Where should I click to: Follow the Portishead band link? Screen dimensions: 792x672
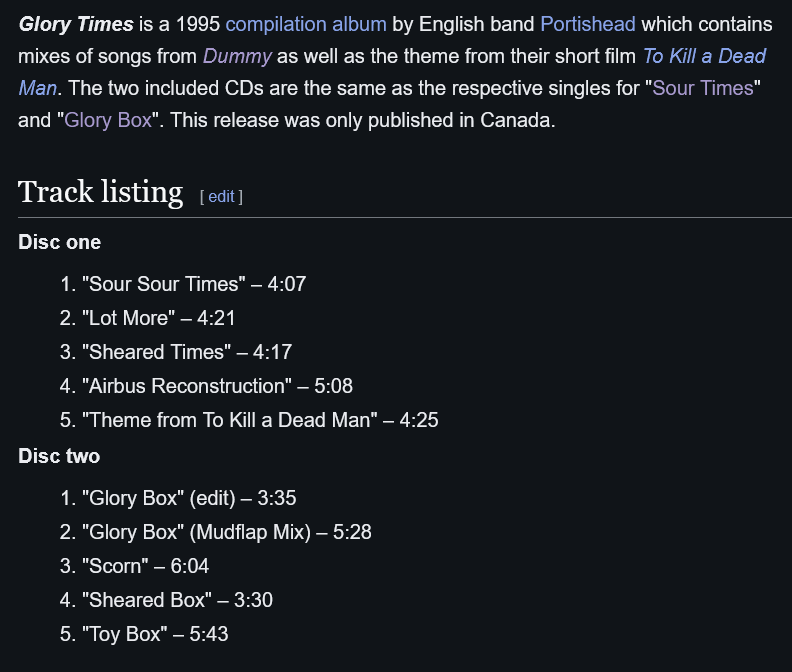588,24
